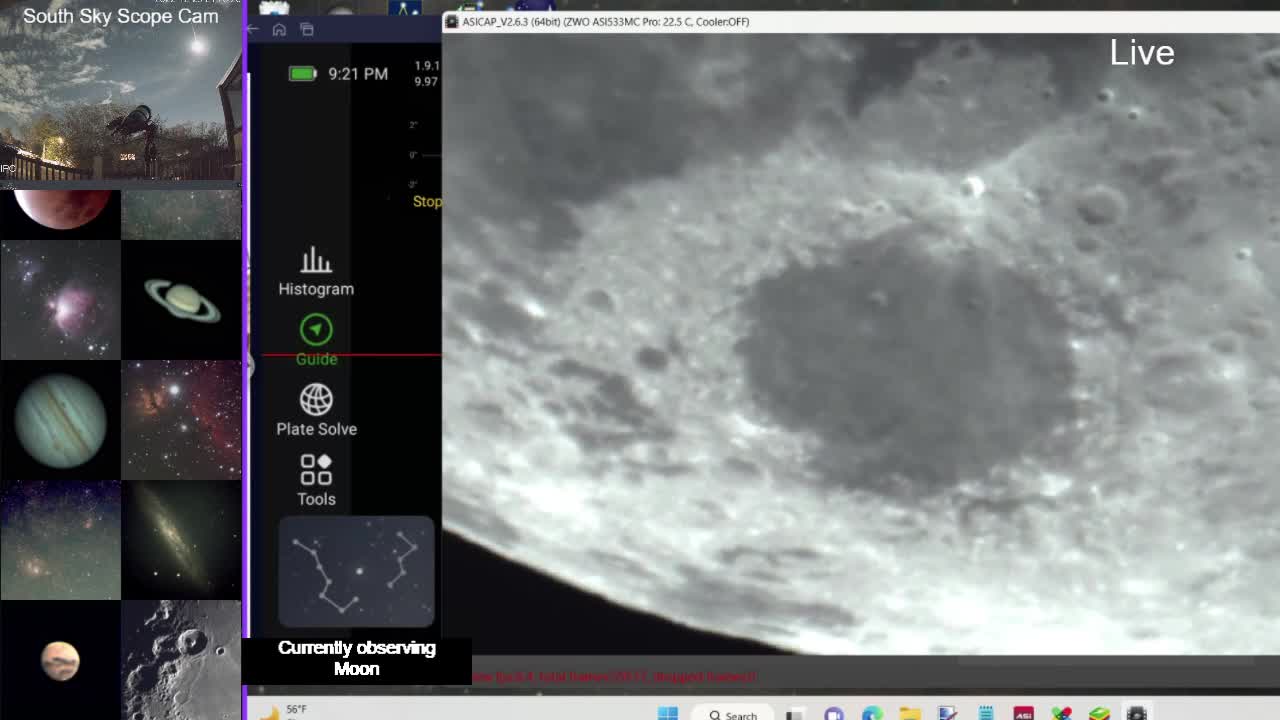Select the Jupiter thumbnail
The image size is (1280, 720).
[60, 420]
